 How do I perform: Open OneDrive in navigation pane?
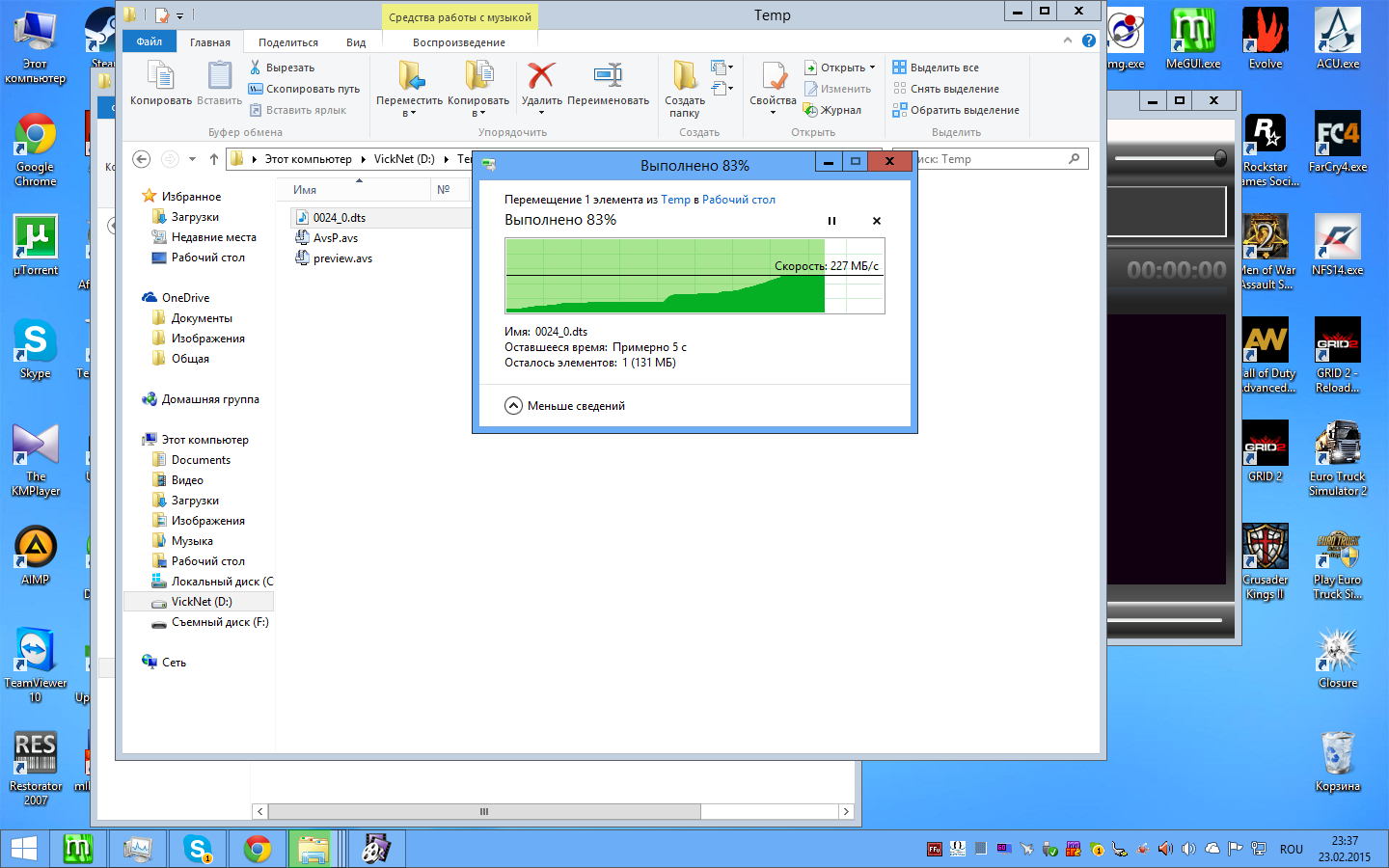pos(185,298)
